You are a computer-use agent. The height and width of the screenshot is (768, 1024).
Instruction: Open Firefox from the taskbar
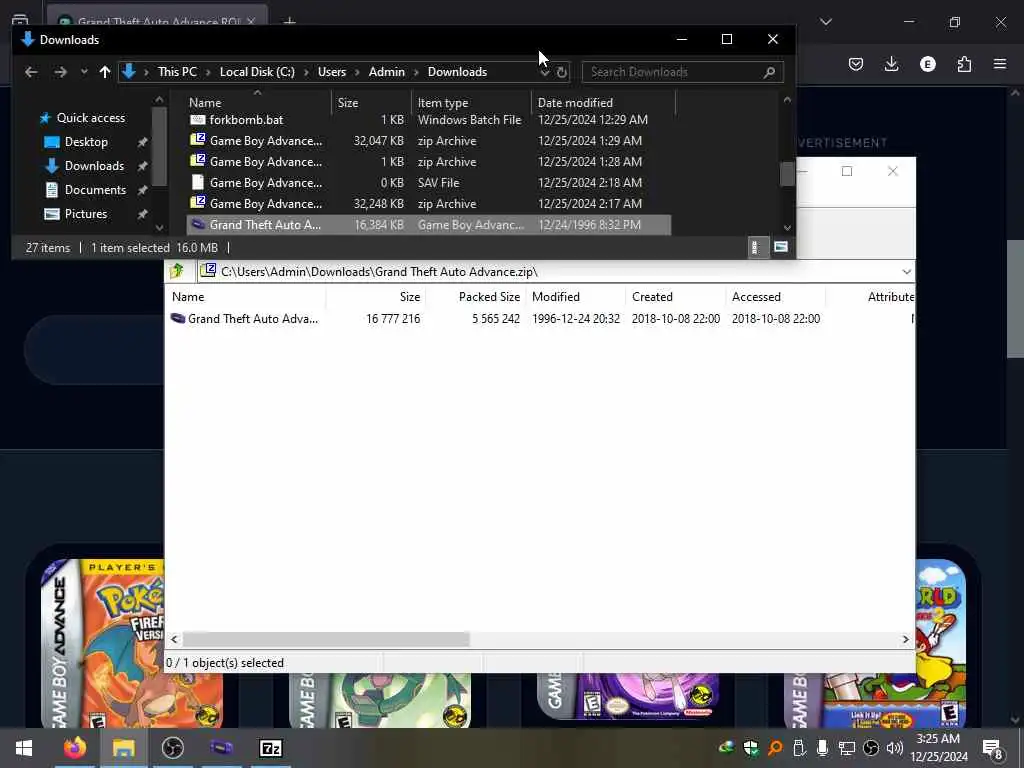pyautogui.click(x=74, y=748)
